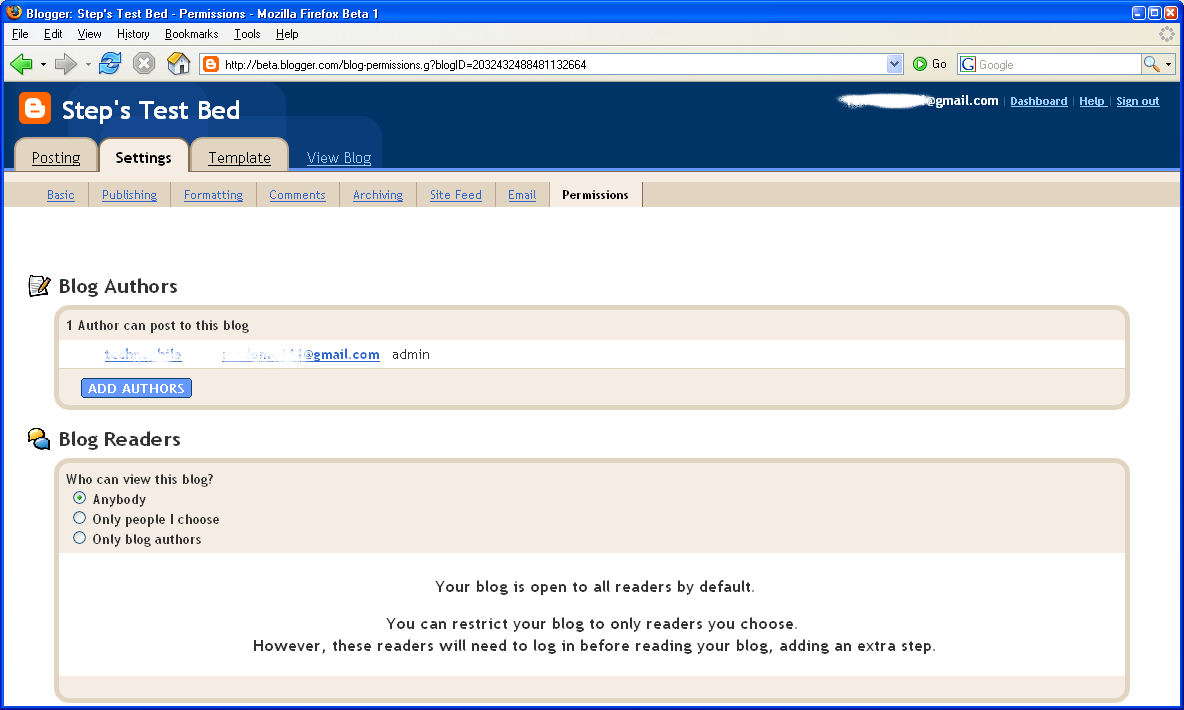This screenshot has width=1184, height=710.
Task: Click the Firefox icon in the title bar
Action: point(14,12)
